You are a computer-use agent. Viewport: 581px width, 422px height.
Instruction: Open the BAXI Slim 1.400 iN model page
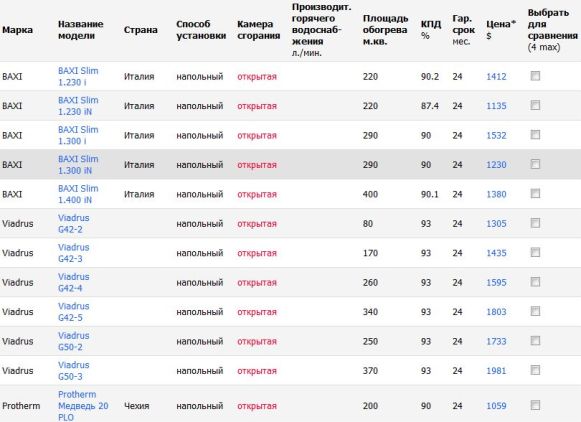point(78,194)
